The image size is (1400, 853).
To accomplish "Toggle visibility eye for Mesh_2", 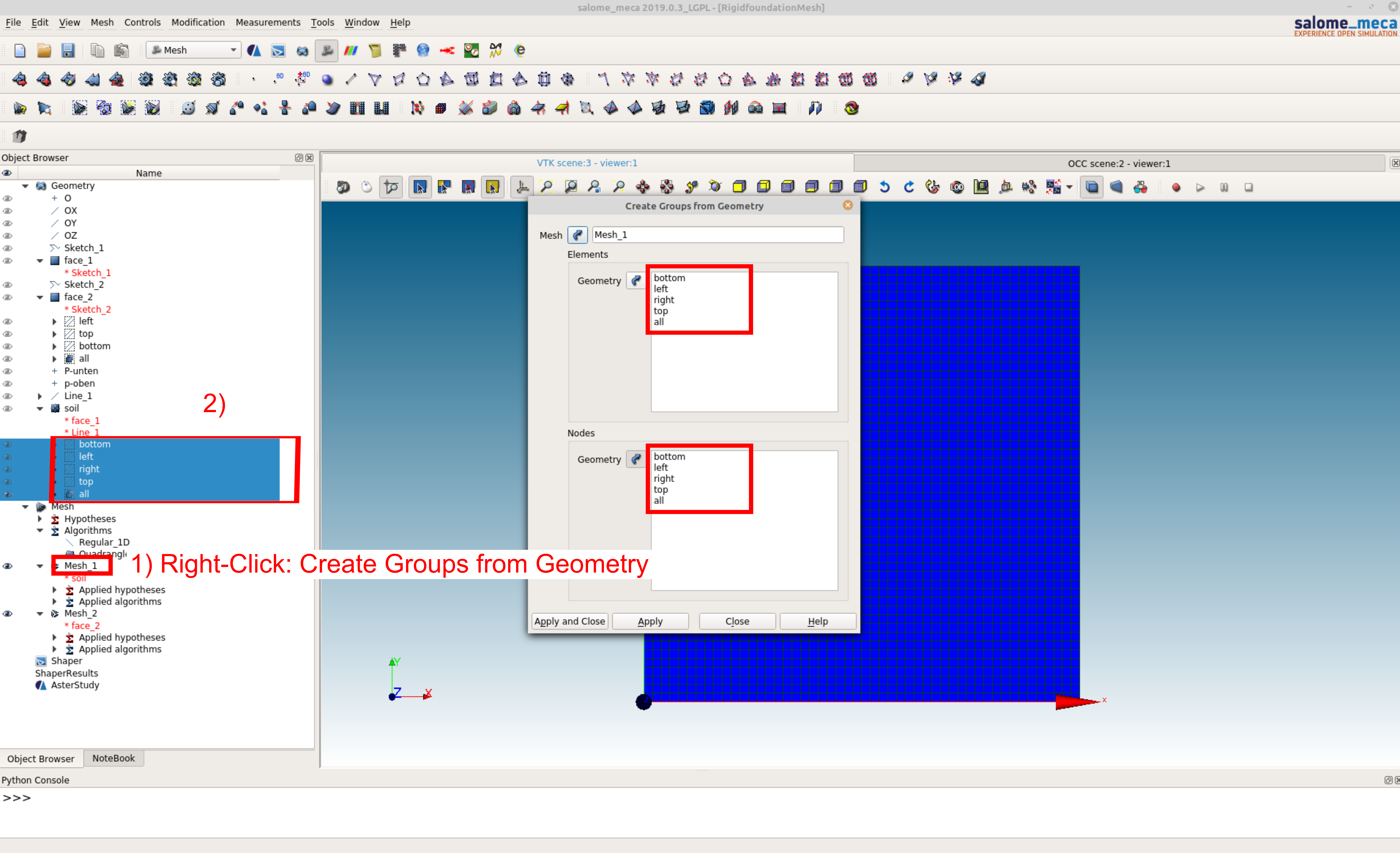I will coord(7,614).
